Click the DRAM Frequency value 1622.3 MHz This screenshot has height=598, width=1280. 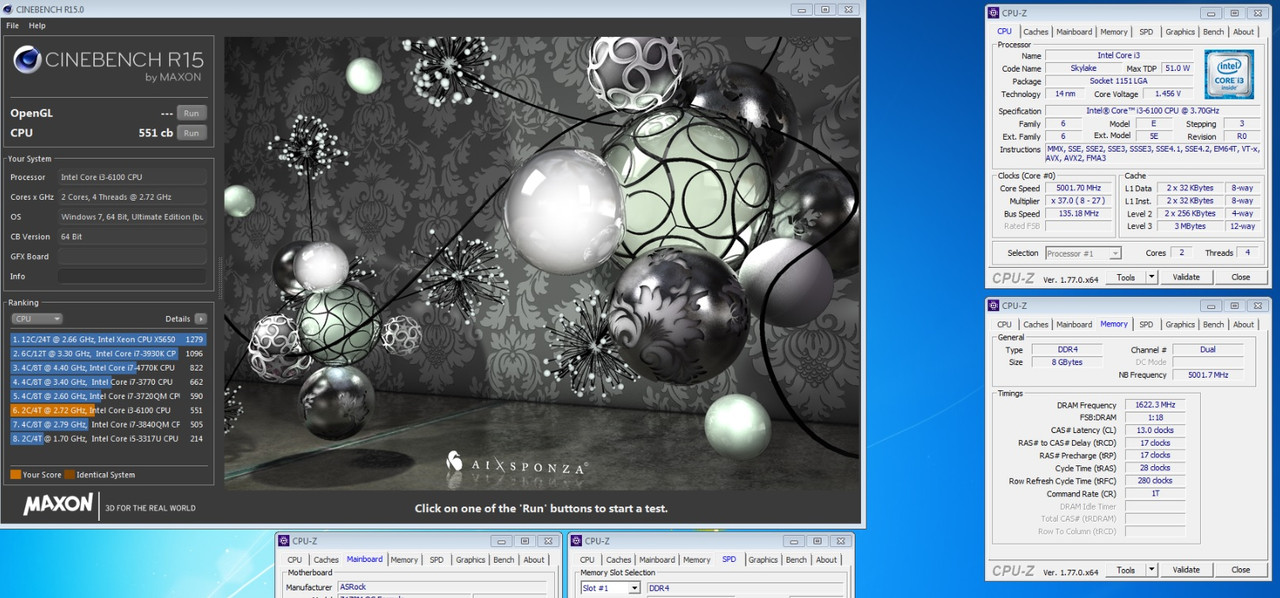(1155, 405)
